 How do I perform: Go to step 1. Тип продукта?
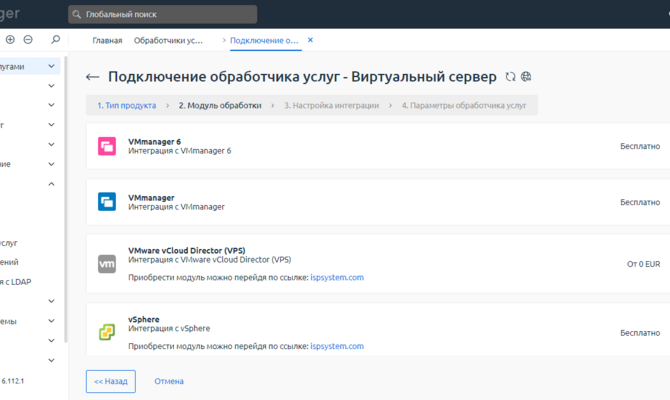[126, 106]
